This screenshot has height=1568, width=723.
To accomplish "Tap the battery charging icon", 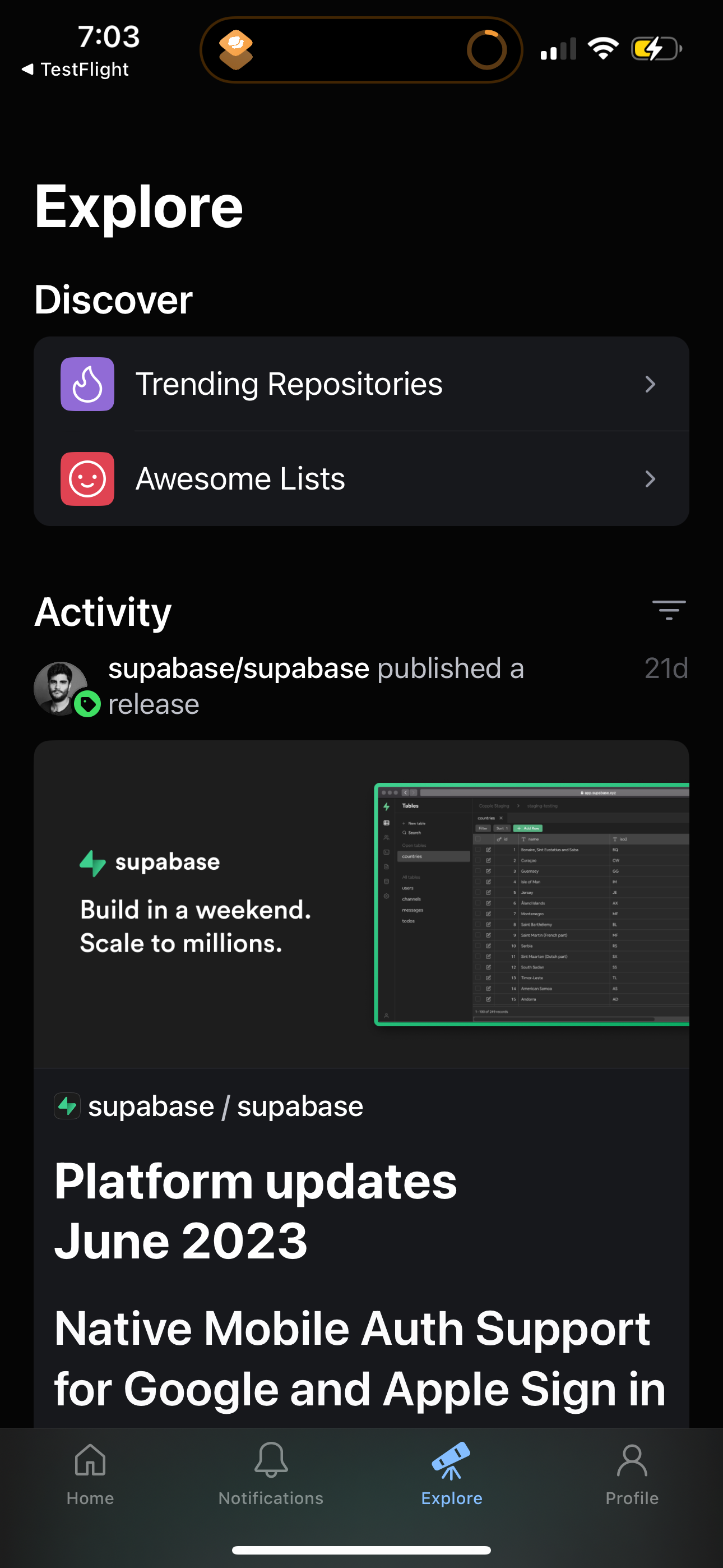I will (656, 49).
